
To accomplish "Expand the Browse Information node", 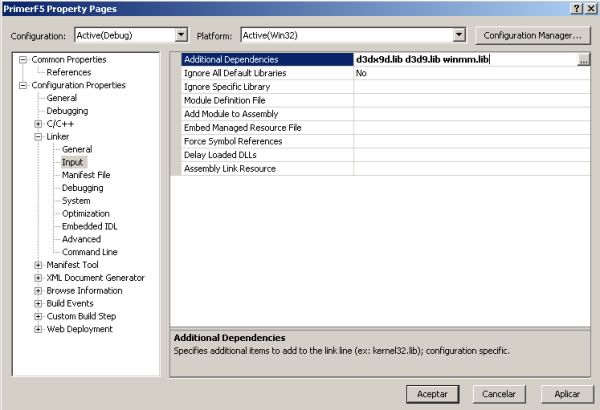I will (38, 291).
